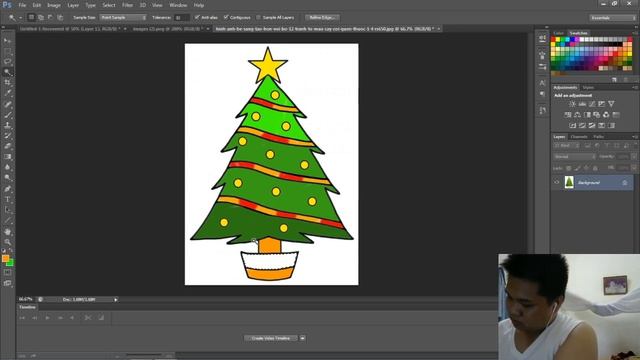Change screen mode icon at toolbox bottom
640x360 pixels.
(x=7, y=283)
